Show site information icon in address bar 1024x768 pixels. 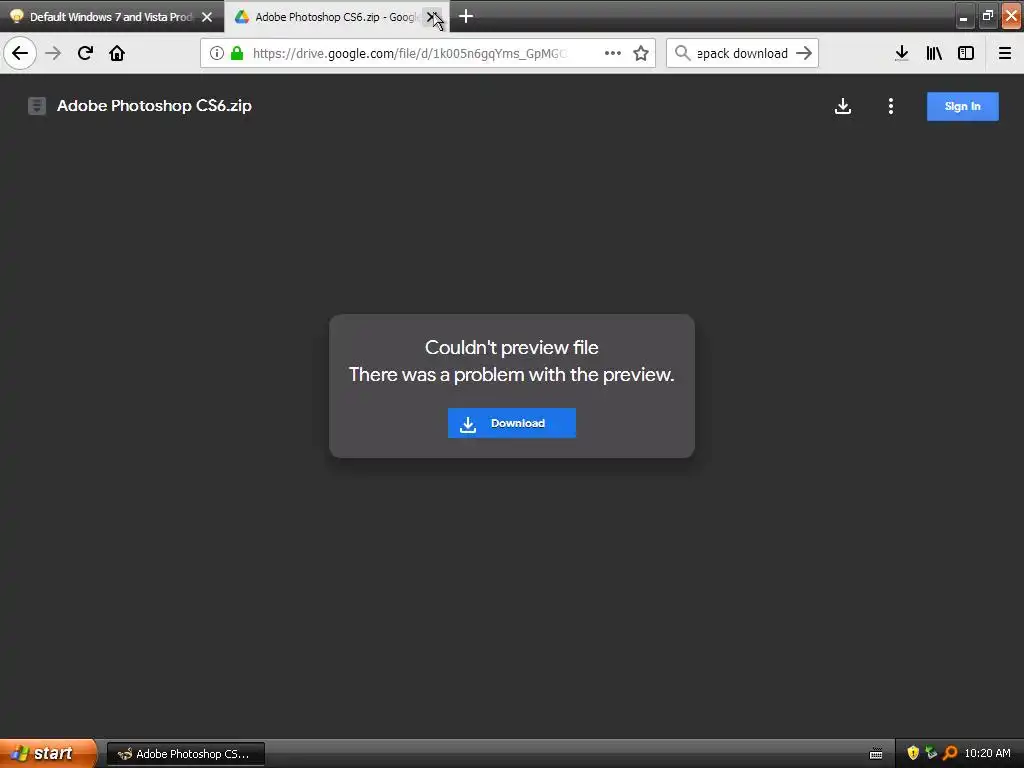217,53
